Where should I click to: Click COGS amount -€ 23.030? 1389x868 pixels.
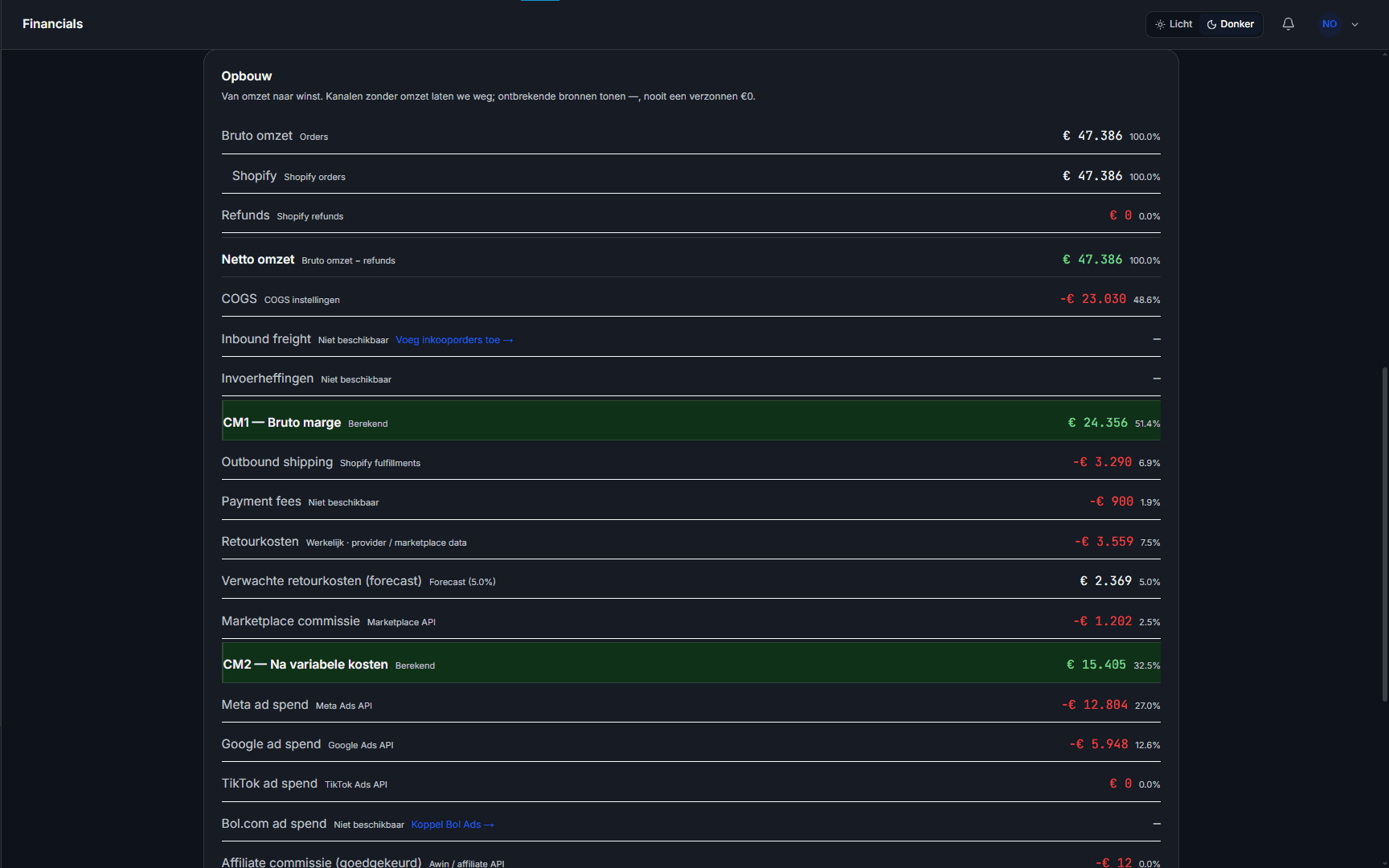1093,299
